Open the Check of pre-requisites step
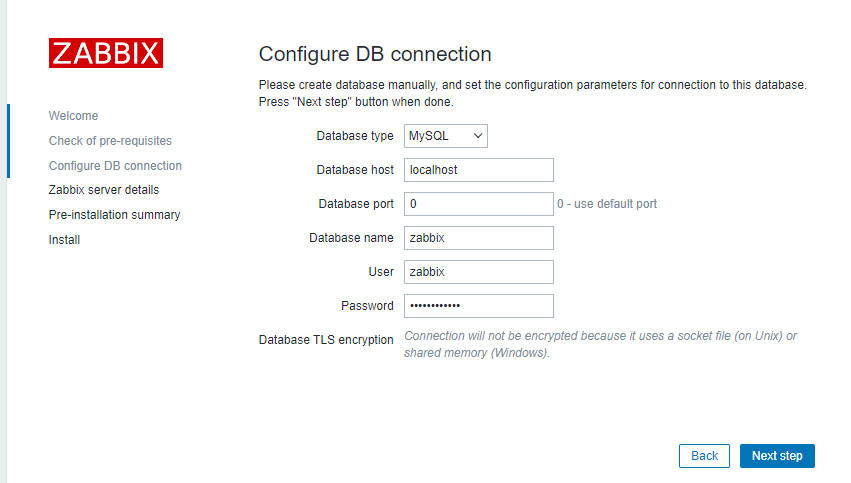Screen dimensions: 851x483 pos(110,141)
